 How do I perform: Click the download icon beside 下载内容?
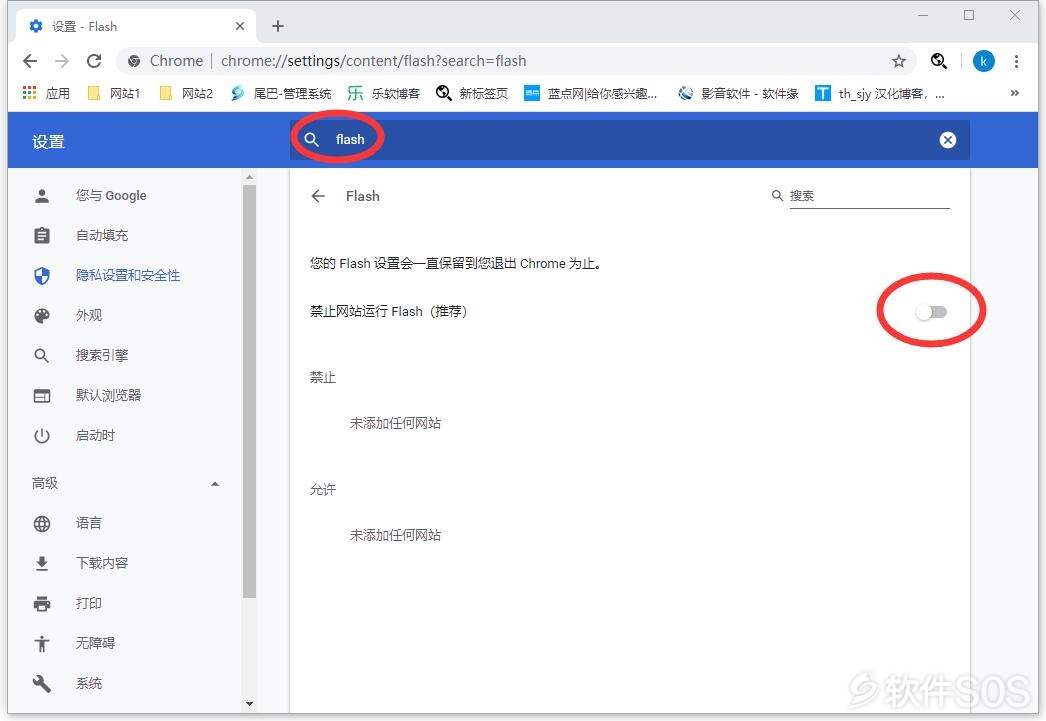tap(42, 564)
